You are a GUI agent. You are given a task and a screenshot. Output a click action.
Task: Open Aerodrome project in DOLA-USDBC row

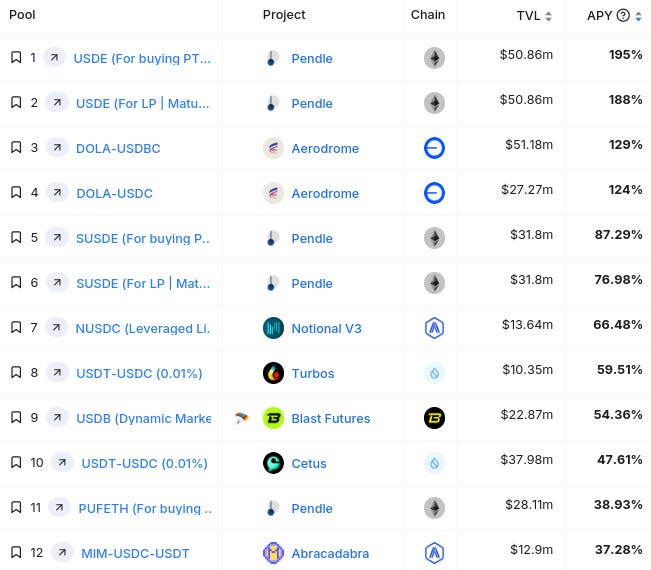[x=325, y=149]
